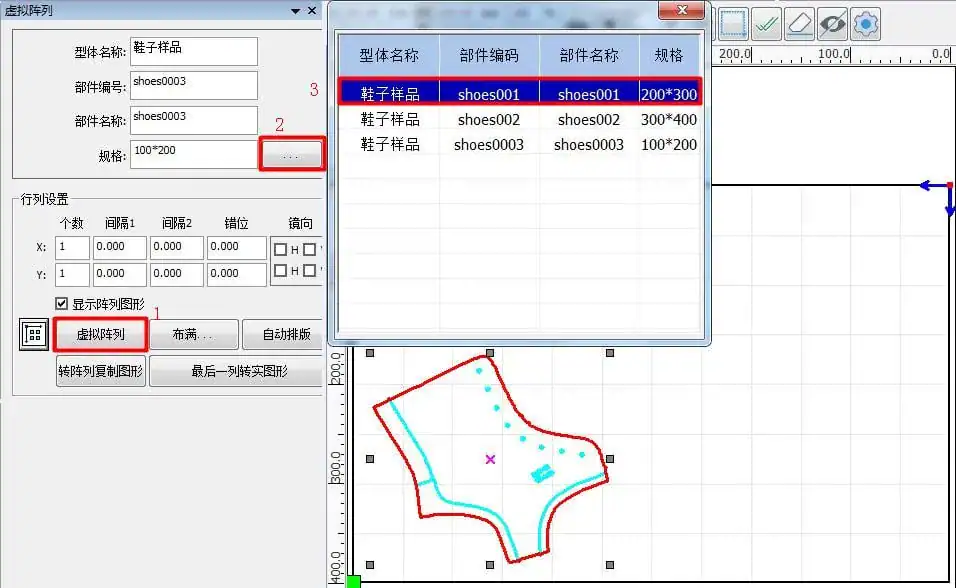
Task: Select the shoes001 cell under 部件编码
Action: (x=489, y=94)
